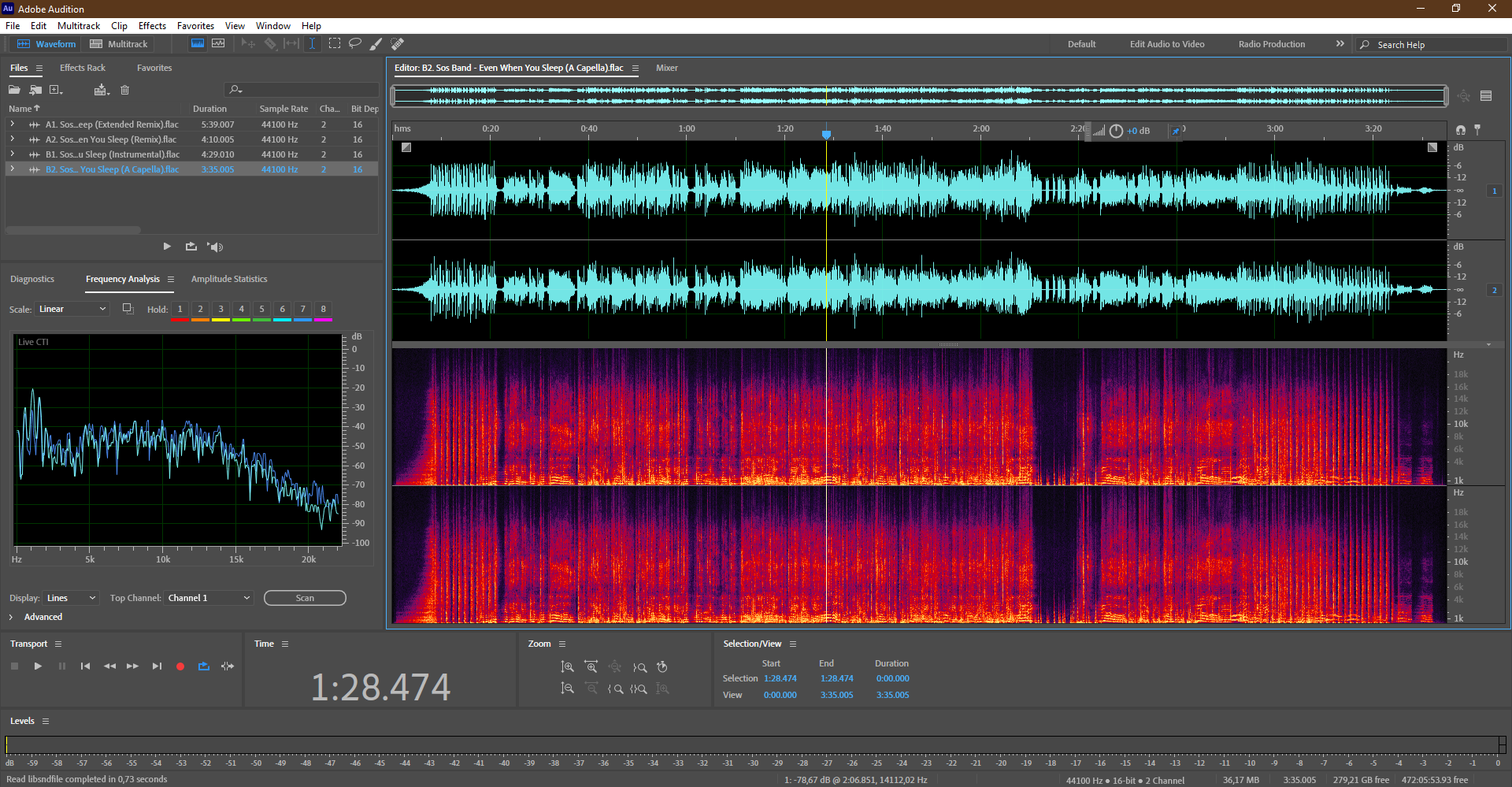Click the Selection Start value 1:28.474
1512x787 pixels.
pos(780,678)
